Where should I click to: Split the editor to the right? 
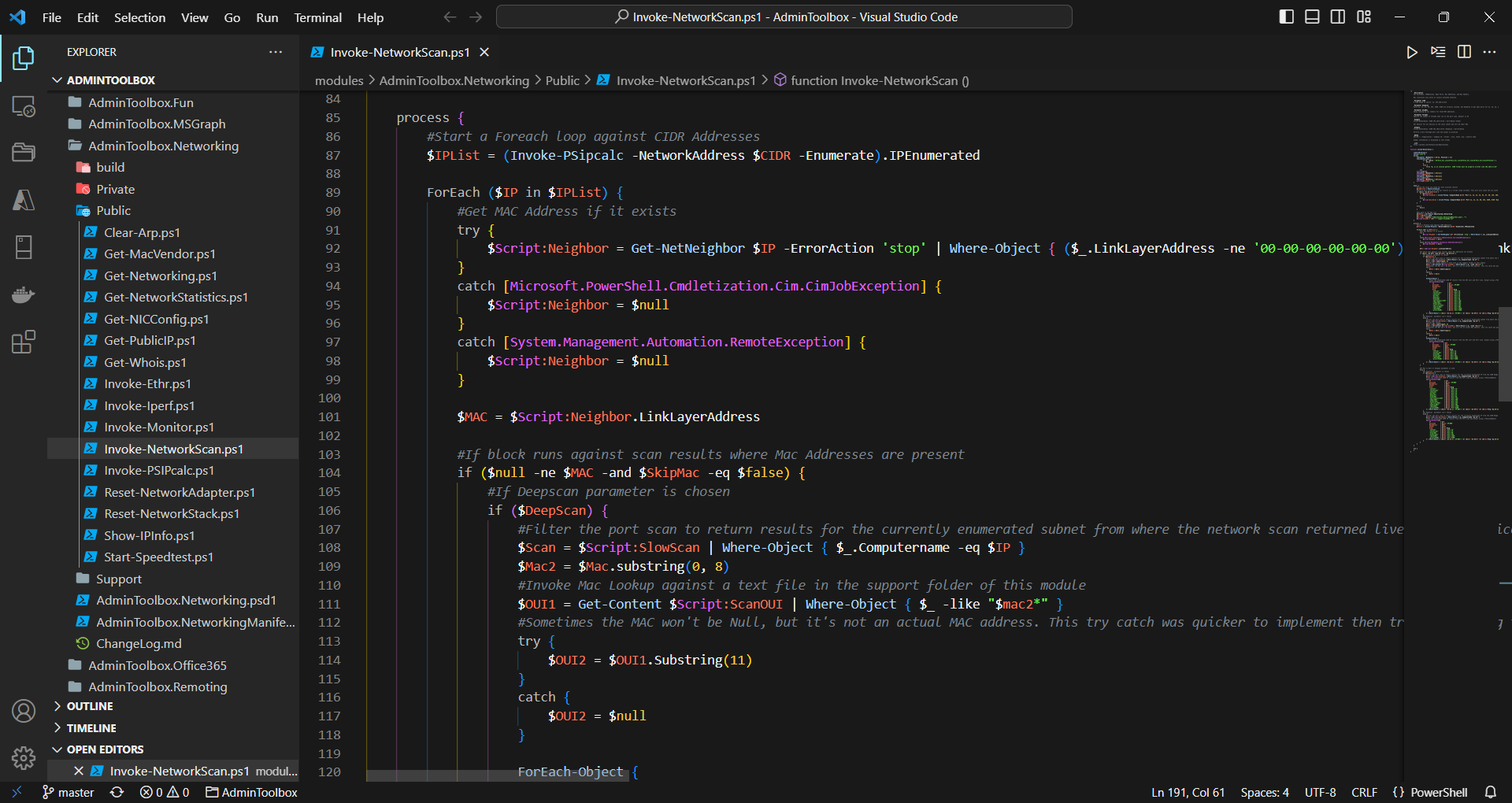pyautogui.click(x=1464, y=52)
